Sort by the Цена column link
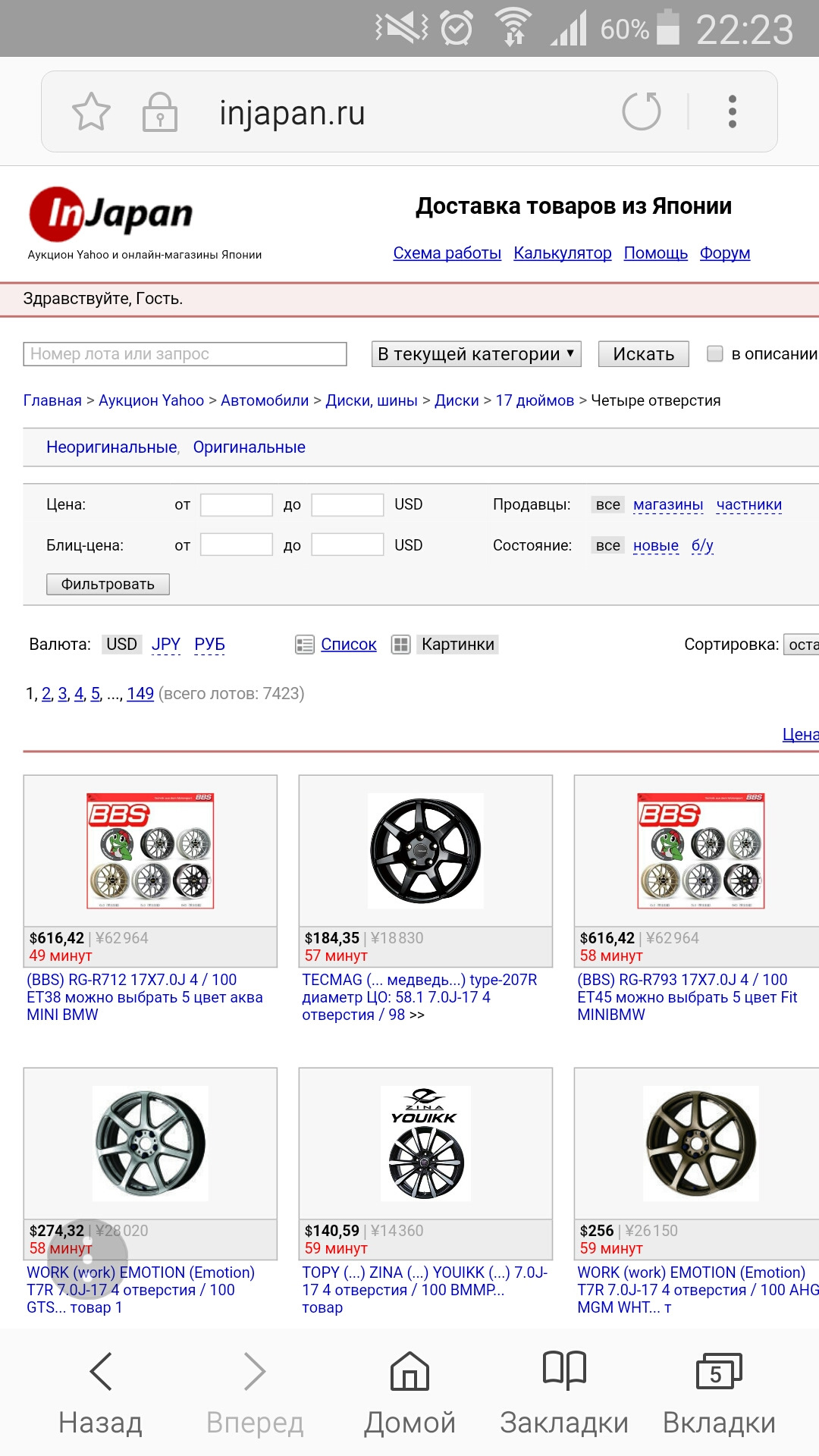819x1456 pixels. point(800,734)
